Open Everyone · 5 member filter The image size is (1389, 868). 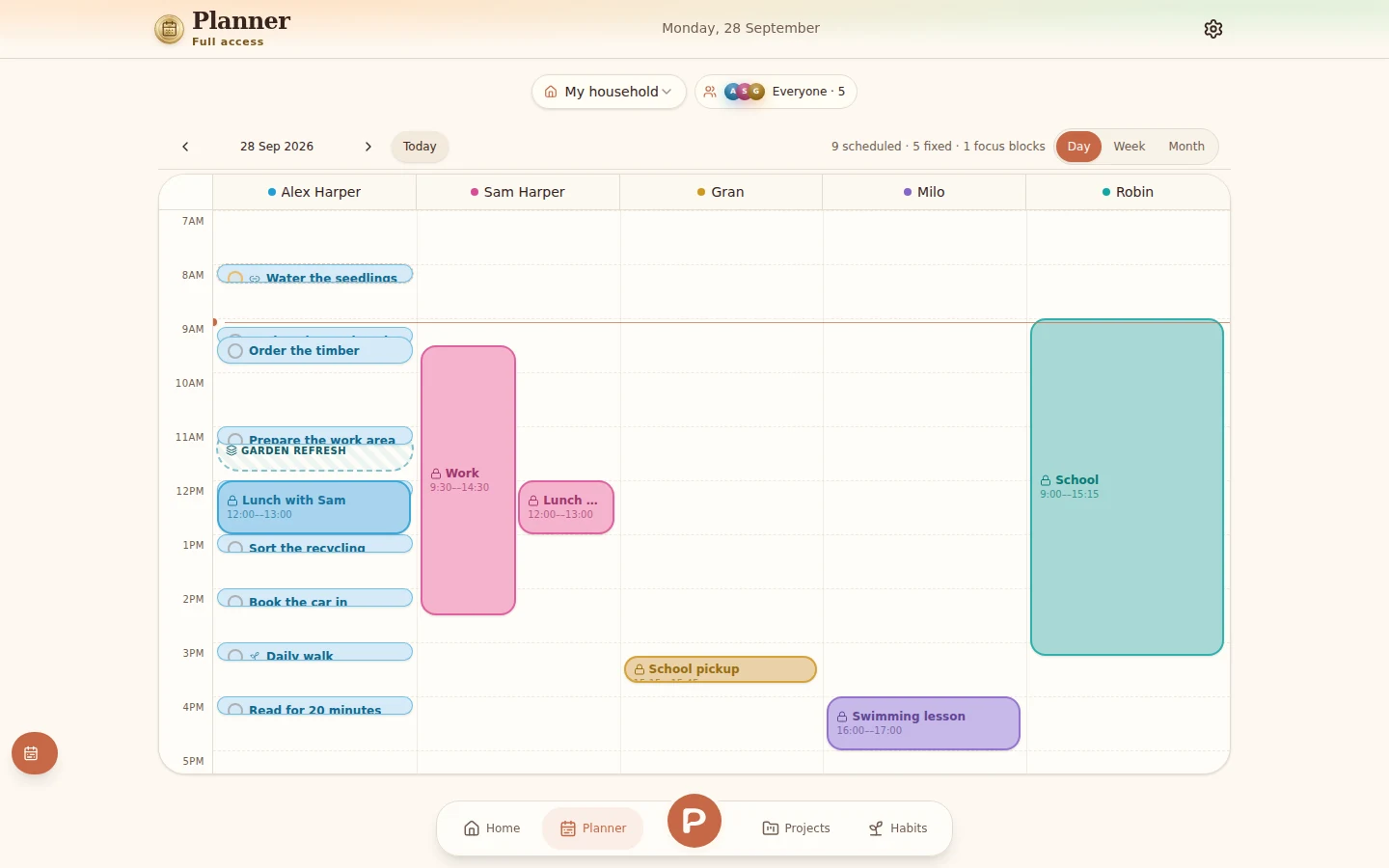coord(776,92)
